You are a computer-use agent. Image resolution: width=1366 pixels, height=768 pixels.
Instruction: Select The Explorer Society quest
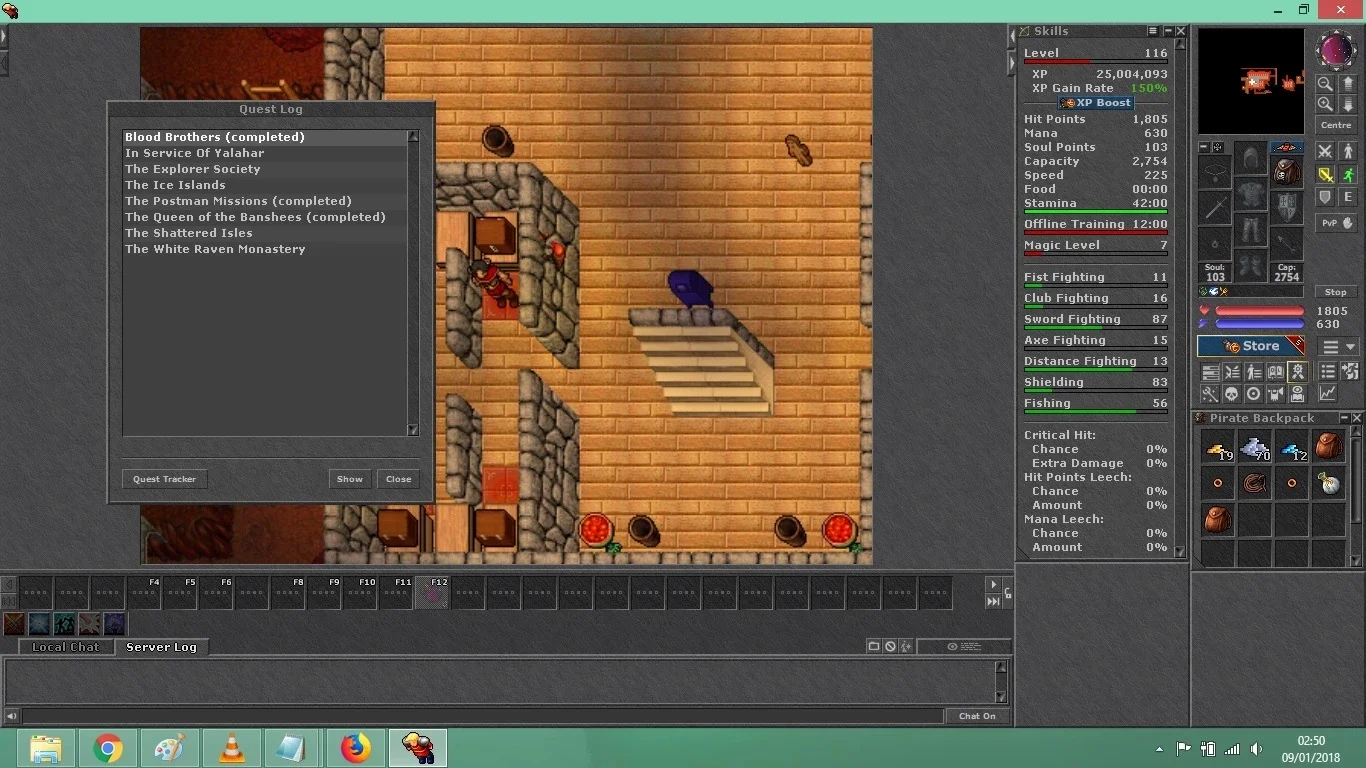coord(265,169)
